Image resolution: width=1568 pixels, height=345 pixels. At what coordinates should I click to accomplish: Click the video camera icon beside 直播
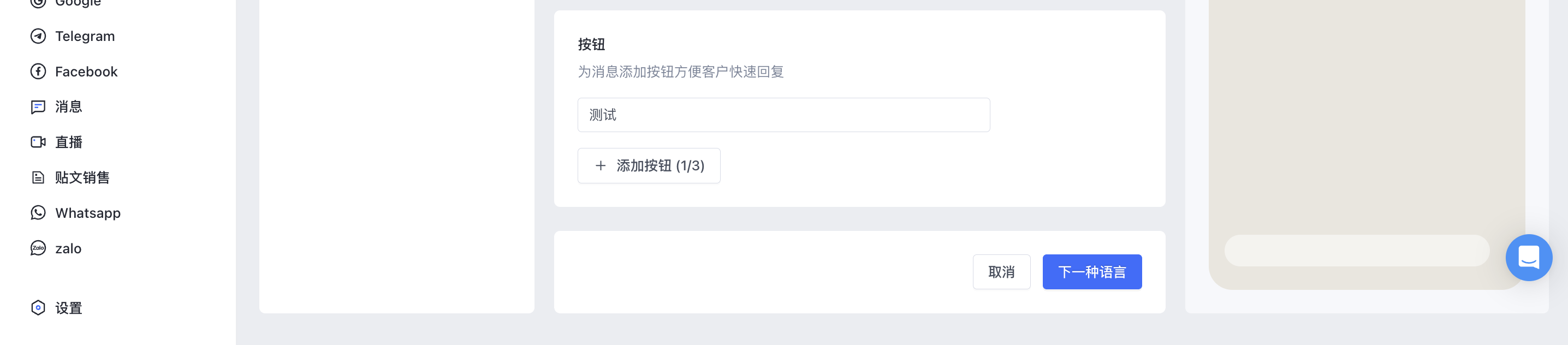tap(38, 142)
